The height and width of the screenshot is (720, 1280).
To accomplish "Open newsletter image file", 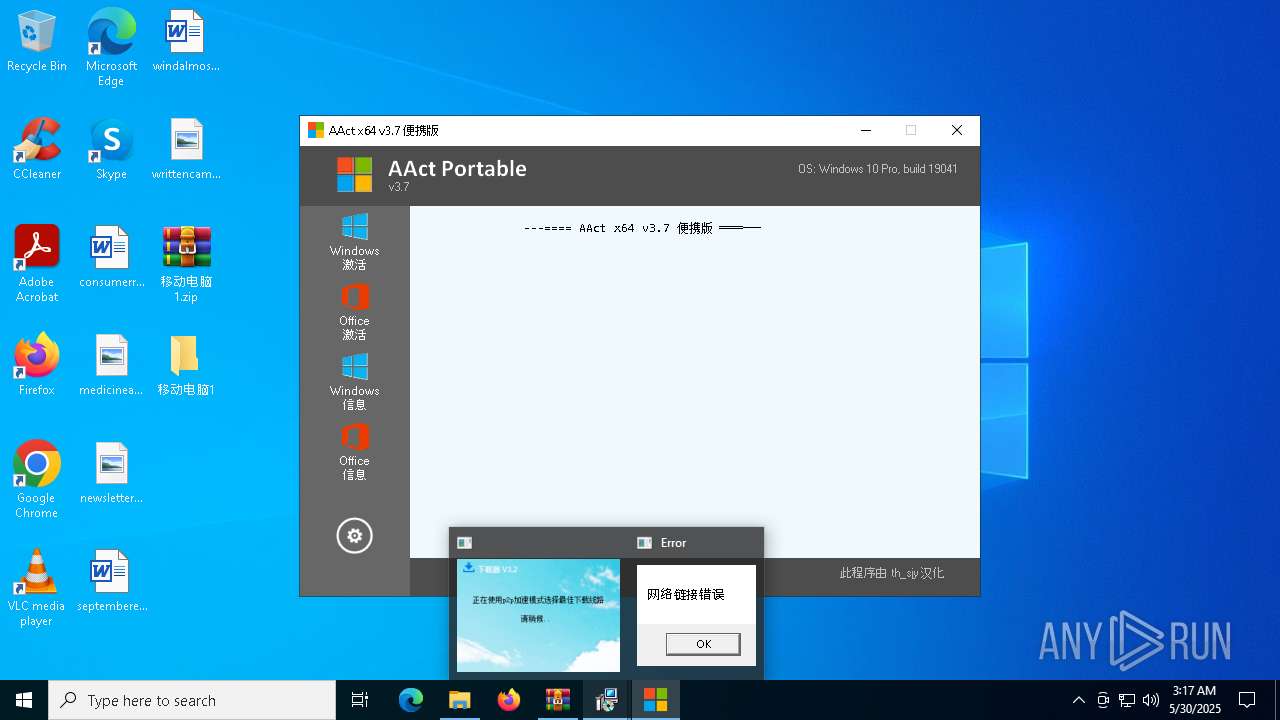I will [111, 474].
